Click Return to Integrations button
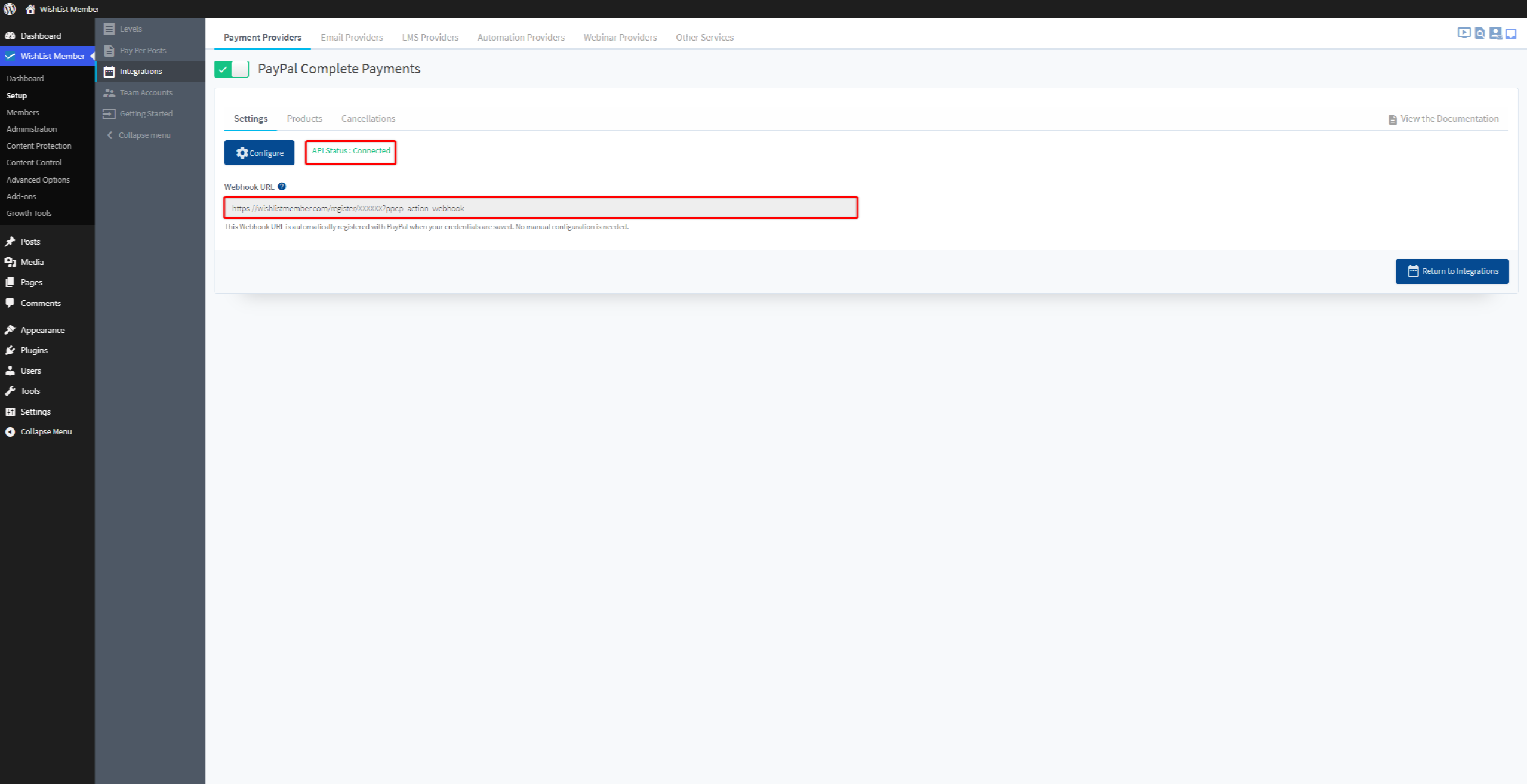Viewport: 1527px width, 784px height. 1452,271
